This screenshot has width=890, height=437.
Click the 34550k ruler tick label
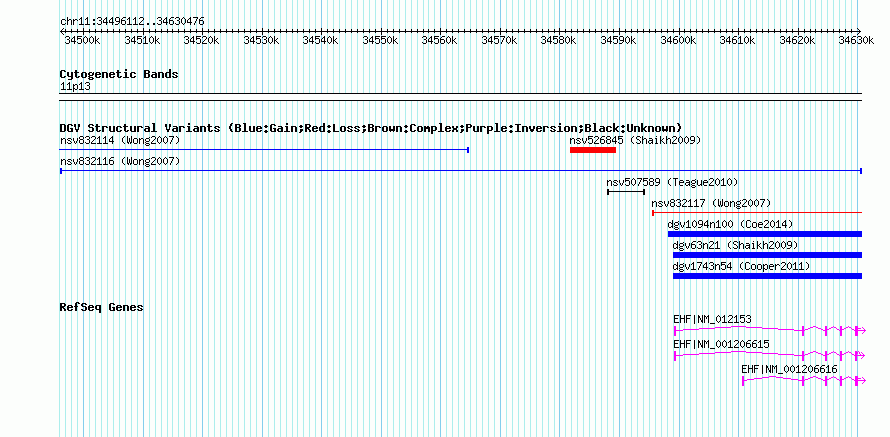coord(380,41)
